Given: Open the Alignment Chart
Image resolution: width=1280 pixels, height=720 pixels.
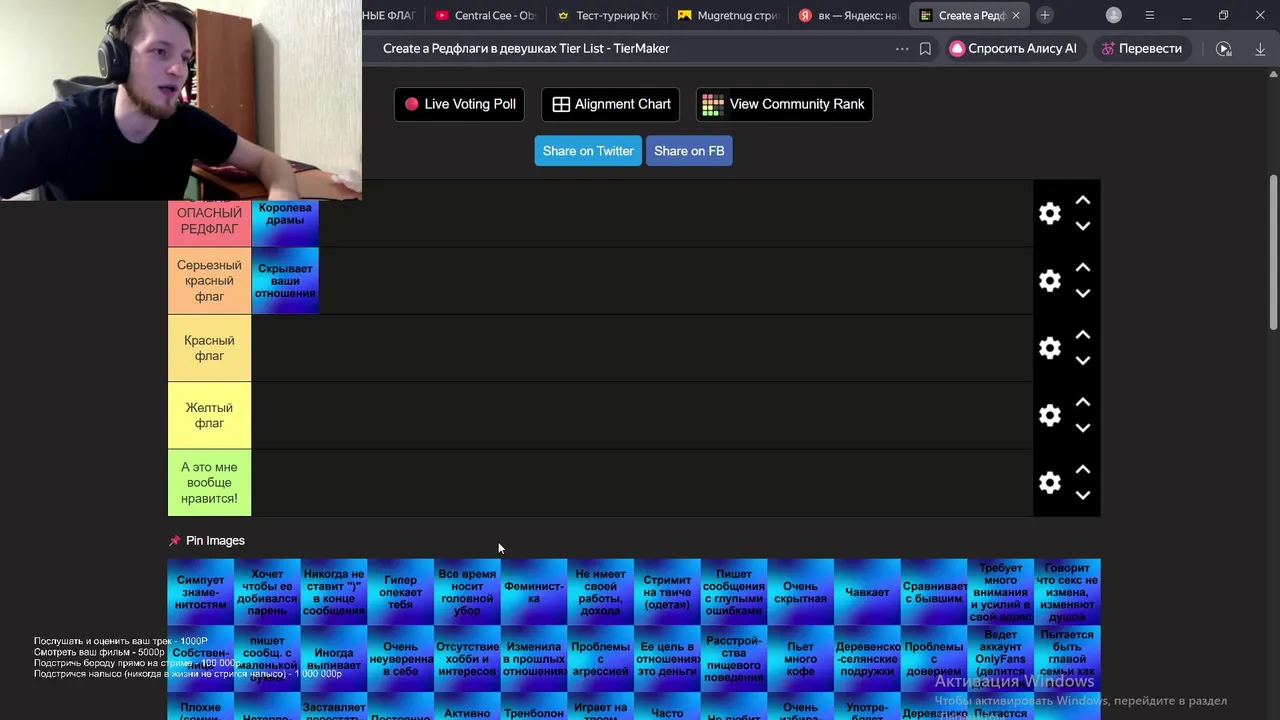Looking at the screenshot, I should tap(611, 104).
